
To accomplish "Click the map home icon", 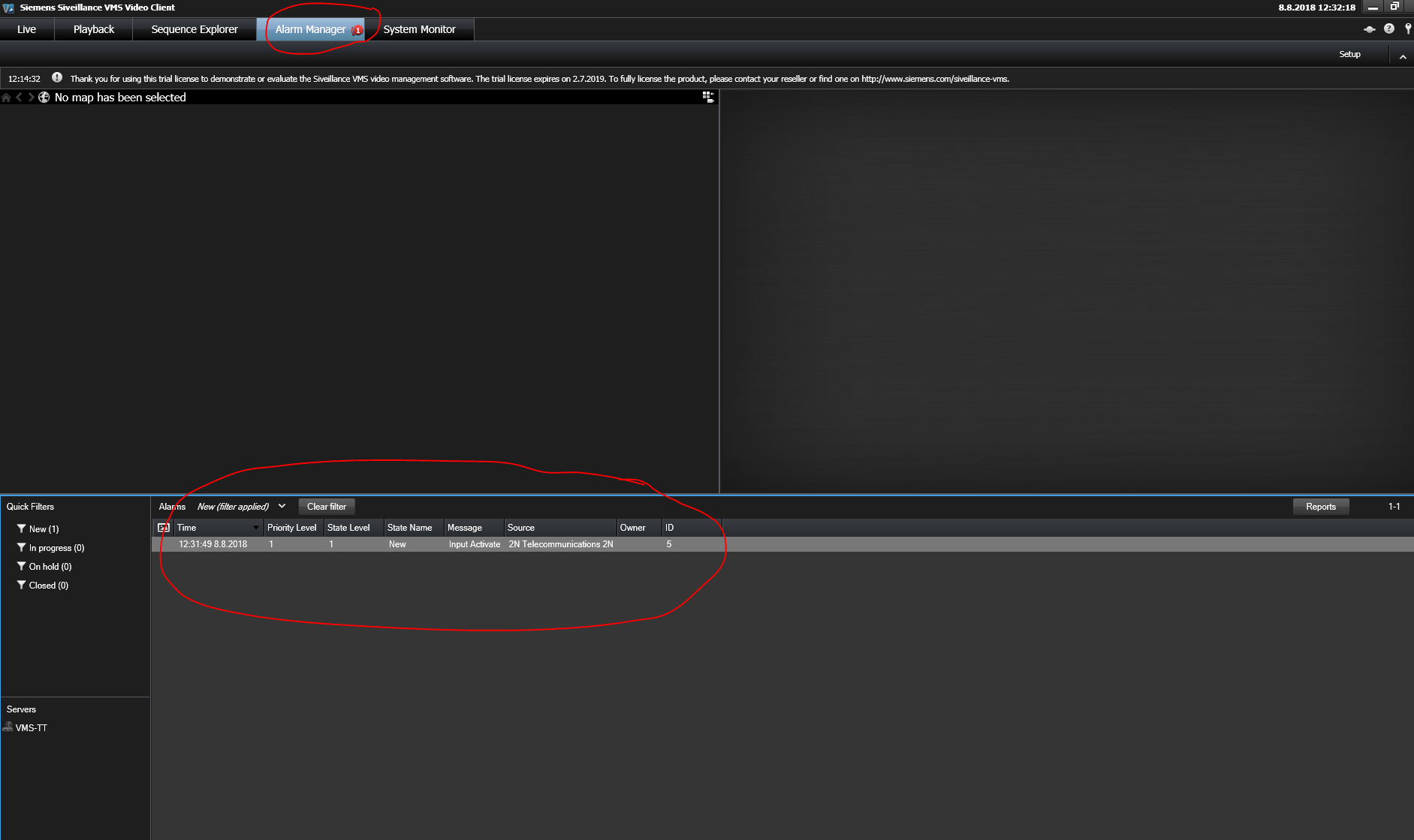I will (6, 98).
